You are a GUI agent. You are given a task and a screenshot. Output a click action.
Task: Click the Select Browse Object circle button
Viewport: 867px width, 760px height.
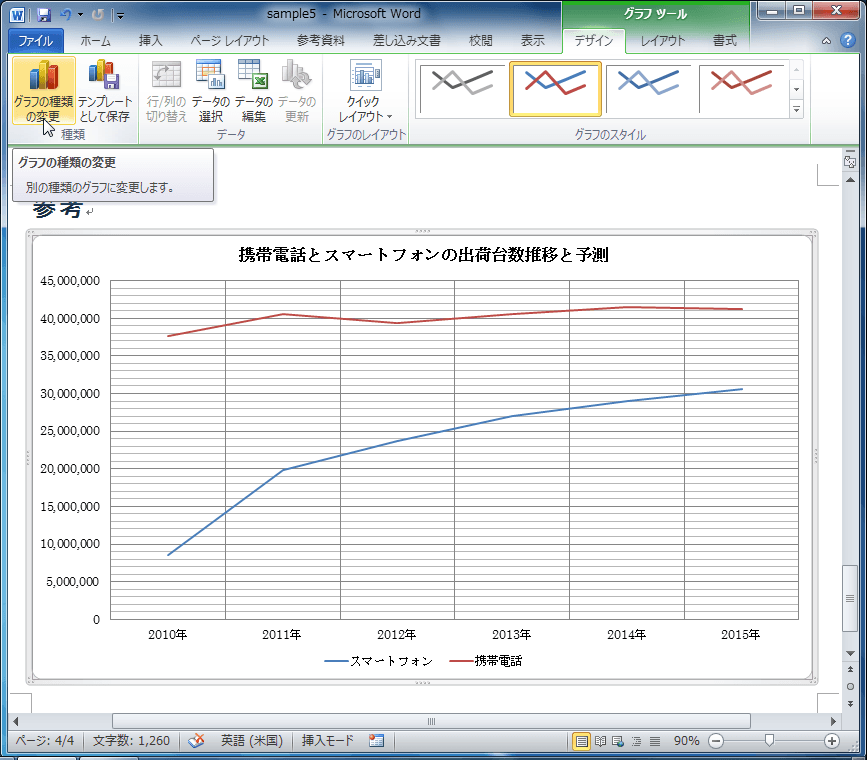tap(850, 686)
